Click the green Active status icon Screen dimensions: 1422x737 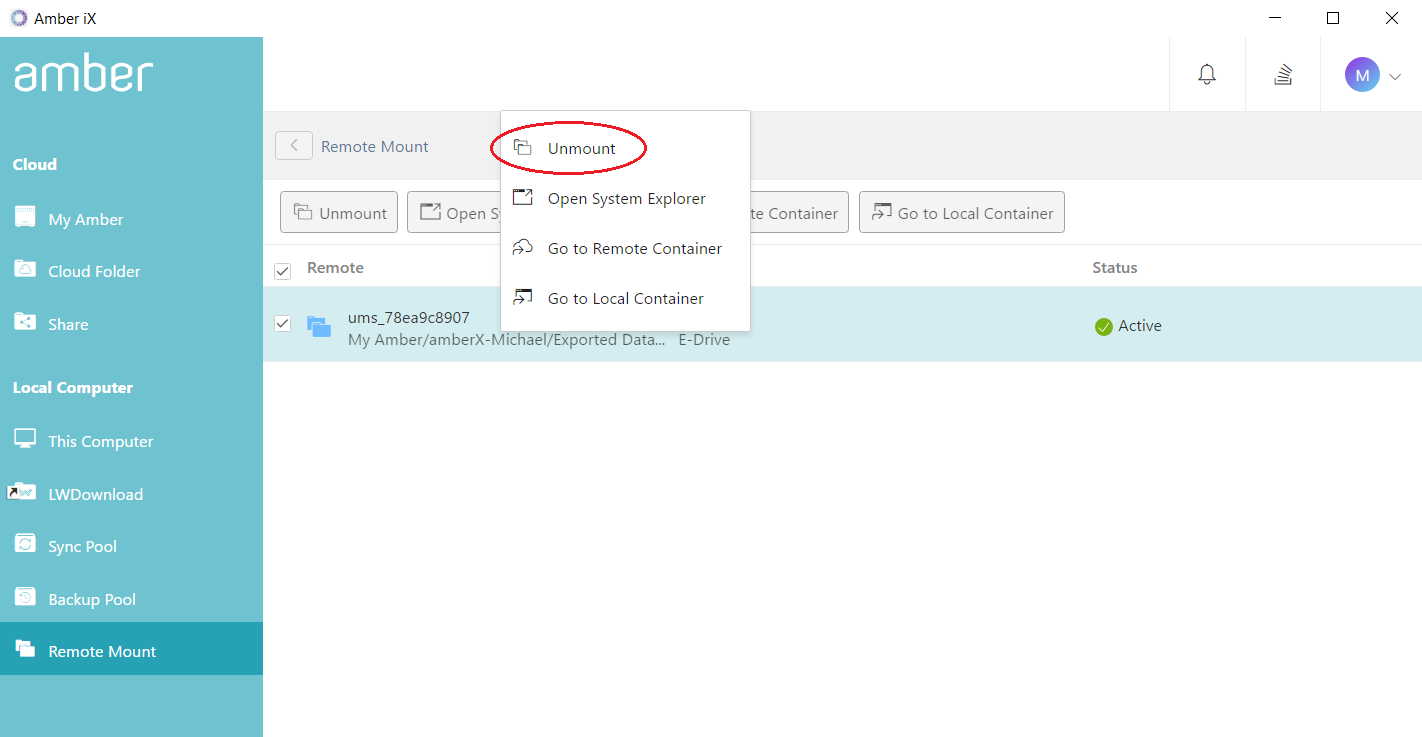click(1103, 326)
